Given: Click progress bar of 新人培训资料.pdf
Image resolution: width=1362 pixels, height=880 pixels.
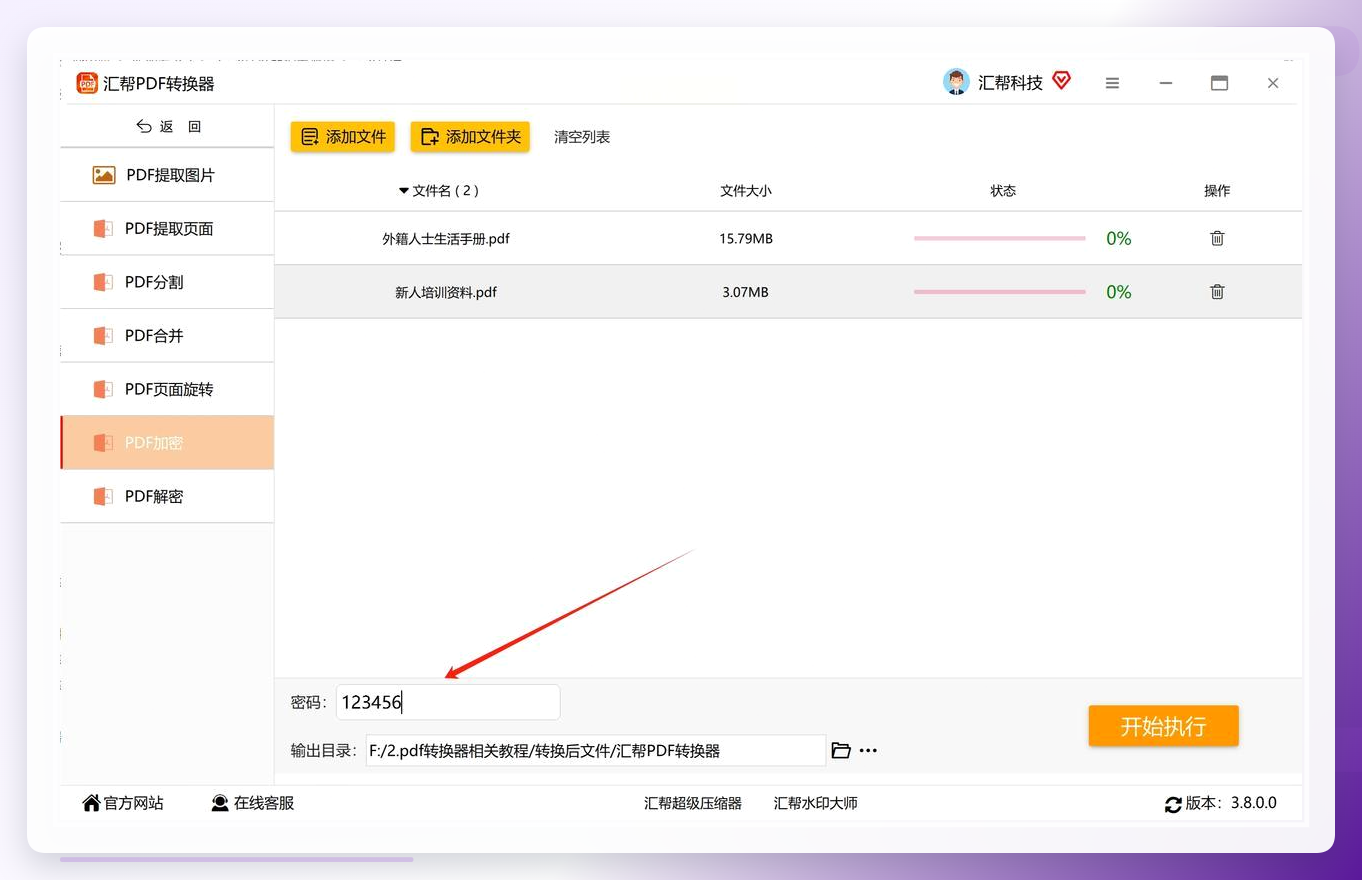Looking at the screenshot, I should [x=999, y=292].
